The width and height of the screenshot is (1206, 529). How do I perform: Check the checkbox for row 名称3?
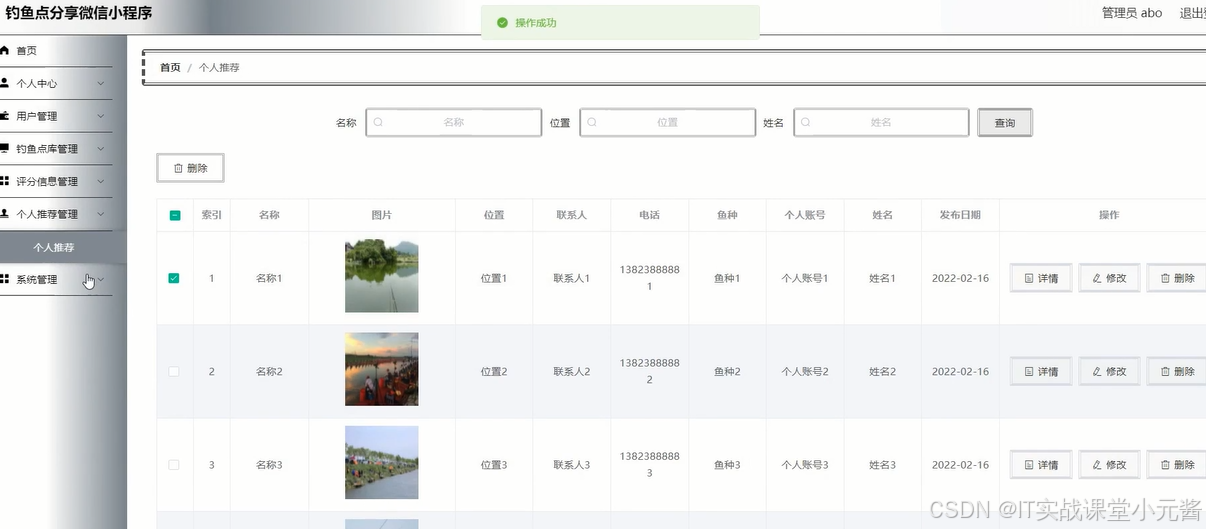[x=174, y=465]
